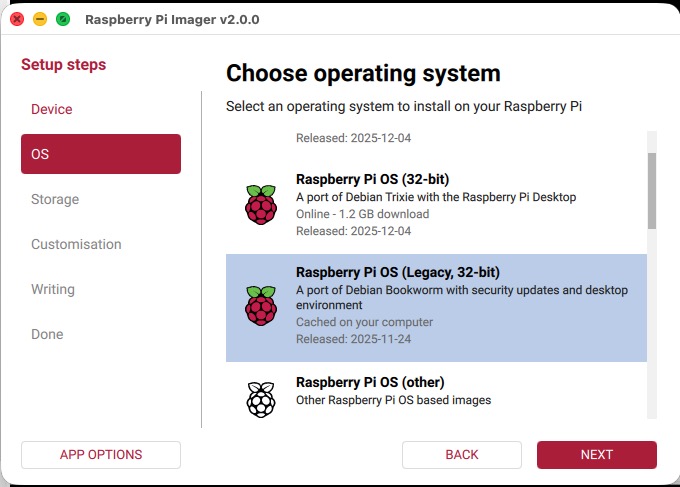Click the outlined raspberry icon for Raspberry Pi OS (other)
The height and width of the screenshot is (487, 680).
260,397
